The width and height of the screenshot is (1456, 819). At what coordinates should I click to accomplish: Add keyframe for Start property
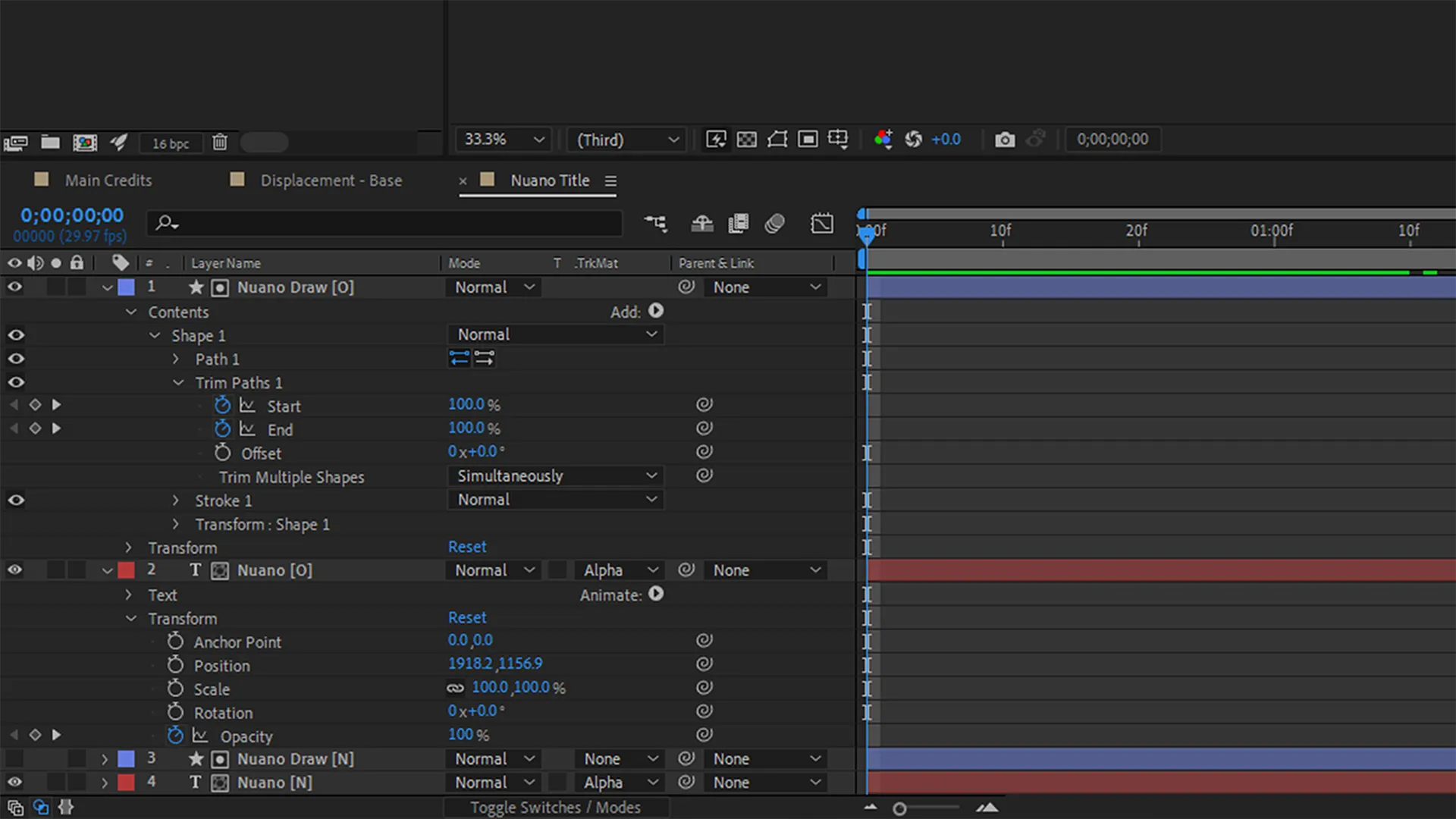click(35, 405)
